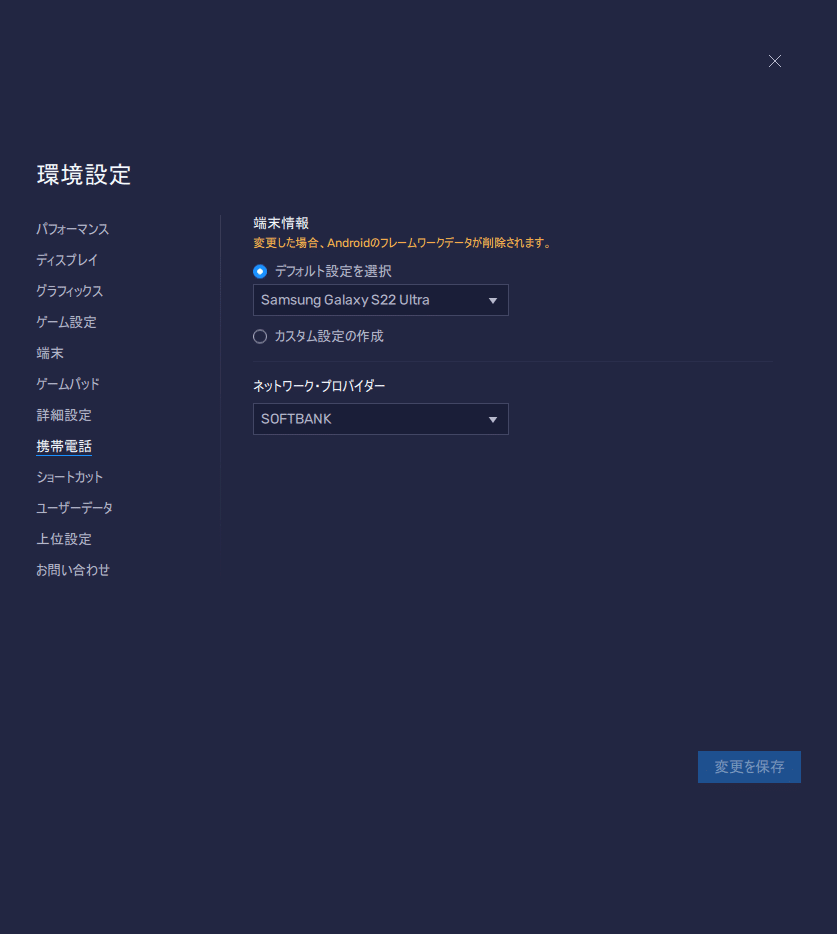Screen dimensions: 837x934
Task: Click the ネットワーク・プロバイダー label
Action: click(x=319, y=386)
